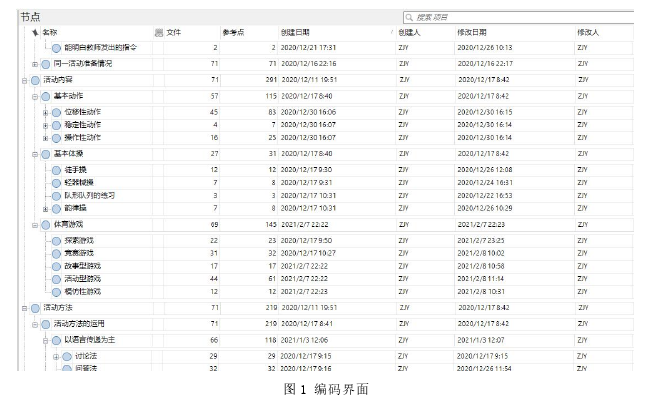The image size is (651, 401).
Task: Click the circle icon of the 基本动作 node
Action: click(46, 97)
